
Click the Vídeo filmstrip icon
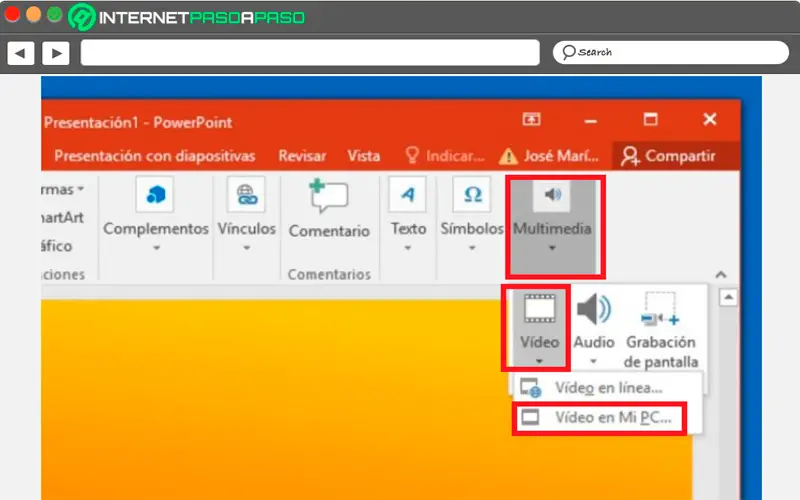click(x=539, y=309)
